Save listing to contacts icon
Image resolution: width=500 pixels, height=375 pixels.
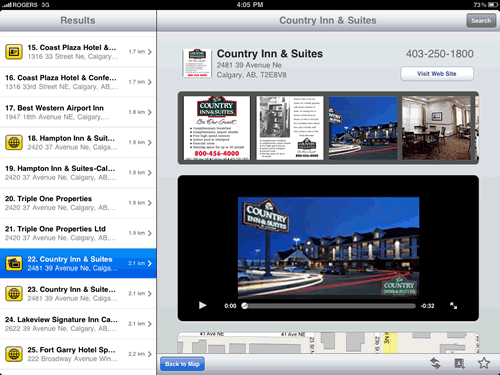click(459, 363)
